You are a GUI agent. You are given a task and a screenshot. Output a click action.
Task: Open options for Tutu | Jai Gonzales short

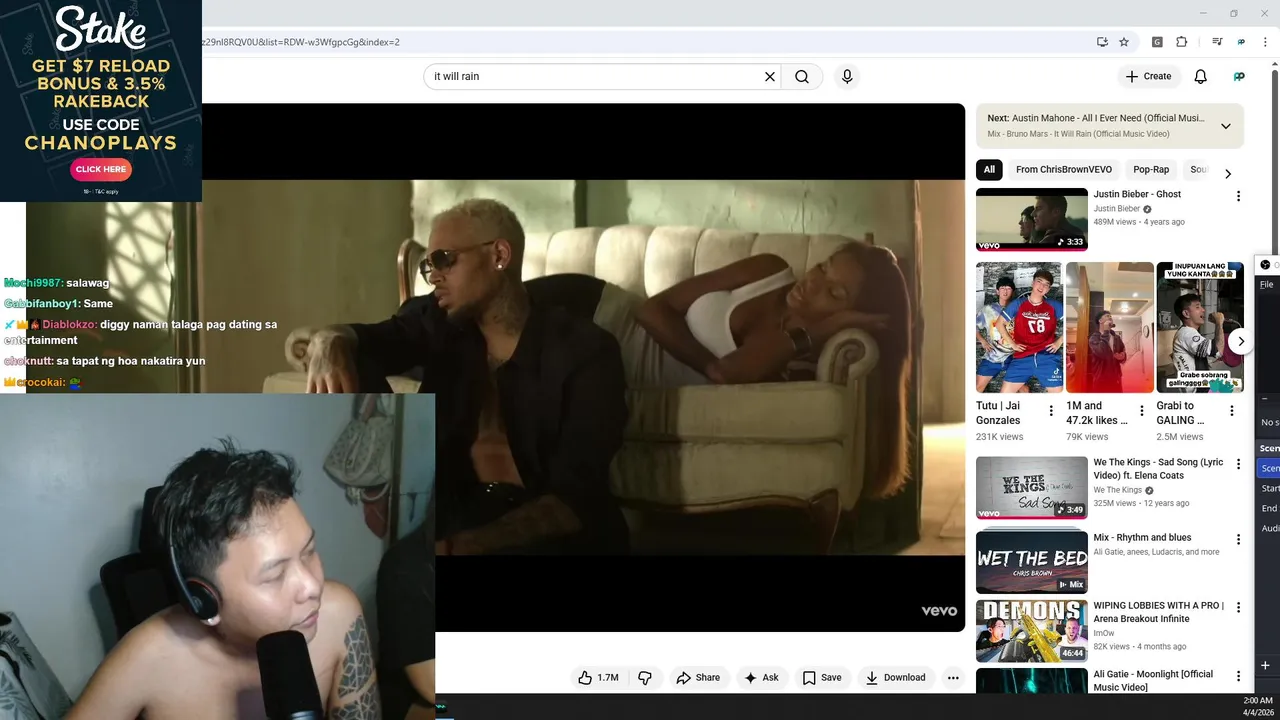tap(1051, 411)
